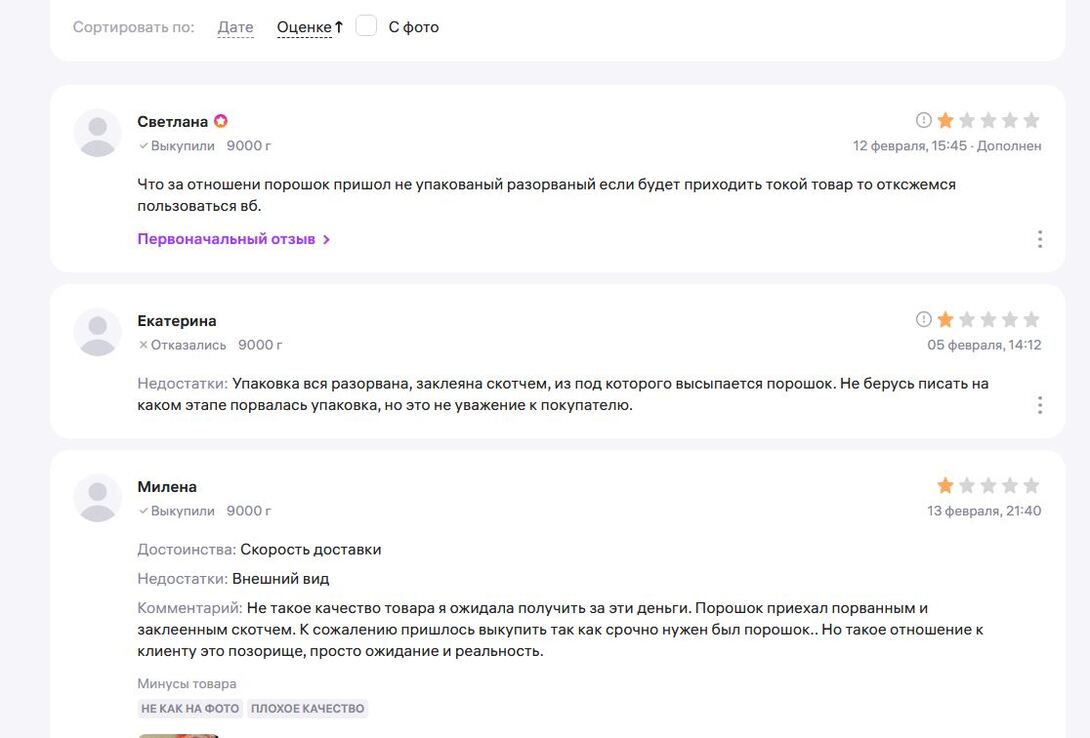Click the "С фото" filter label
This screenshot has width=1090, height=738.
coord(413,27)
